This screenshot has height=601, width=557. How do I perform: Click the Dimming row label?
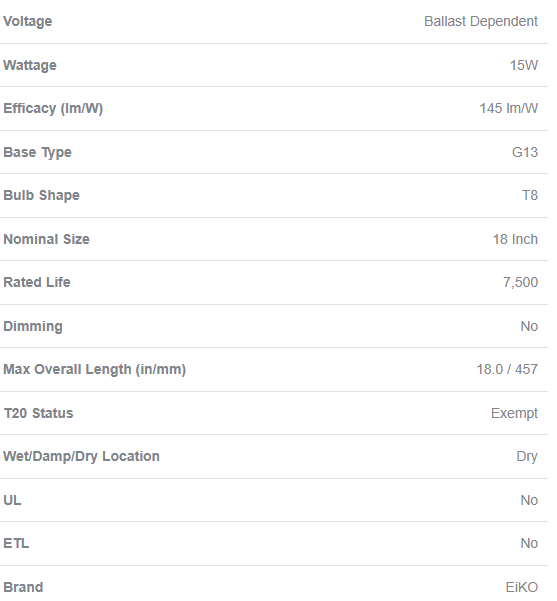(33, 327)
